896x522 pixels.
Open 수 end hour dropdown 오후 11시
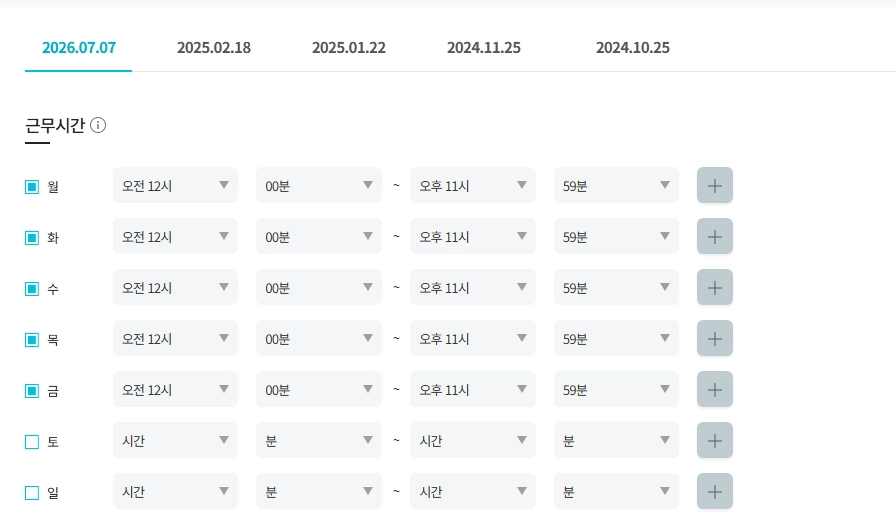click(473, 287)
